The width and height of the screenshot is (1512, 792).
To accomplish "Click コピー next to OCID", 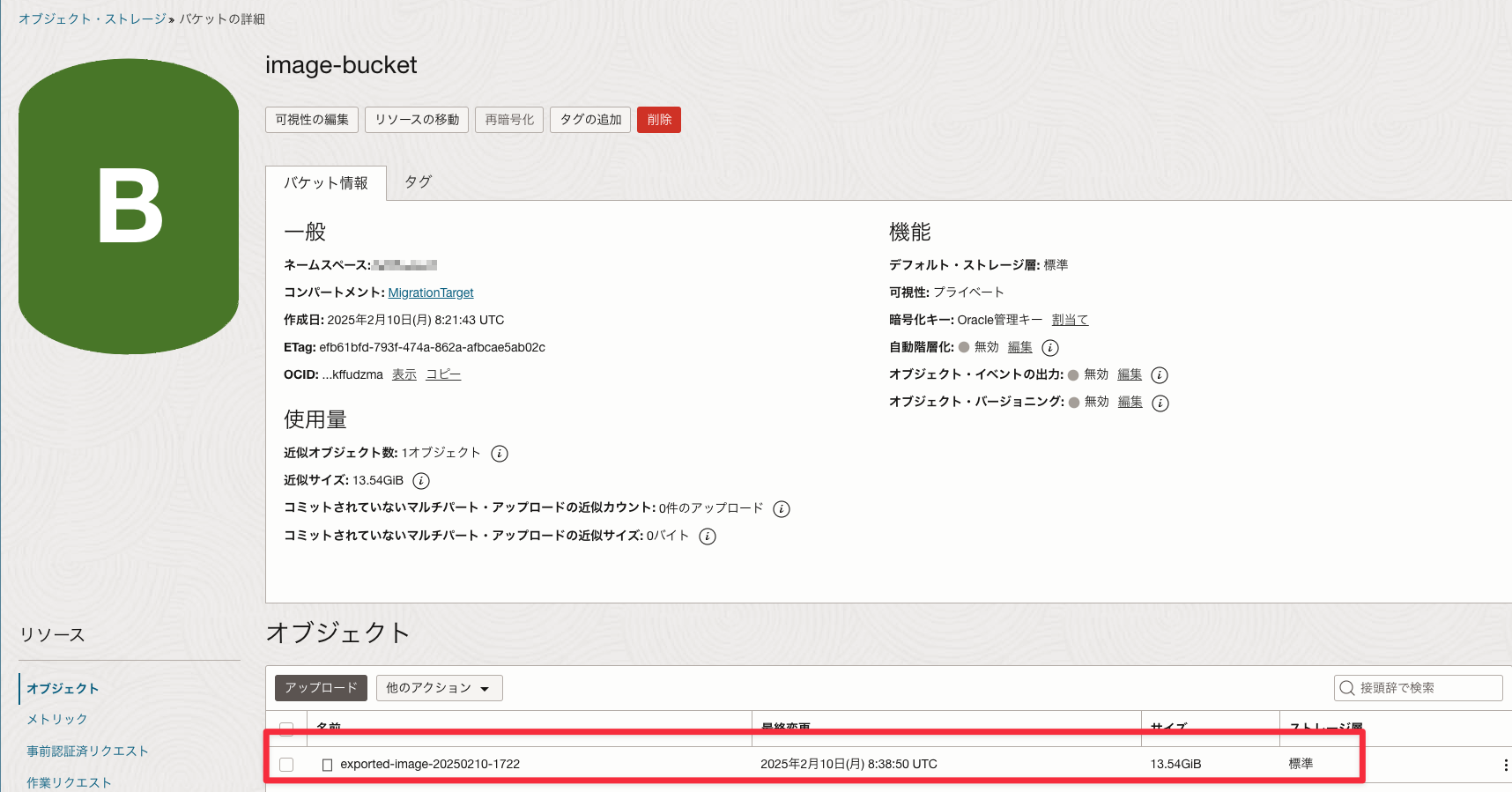I will (x=443, y=374).
